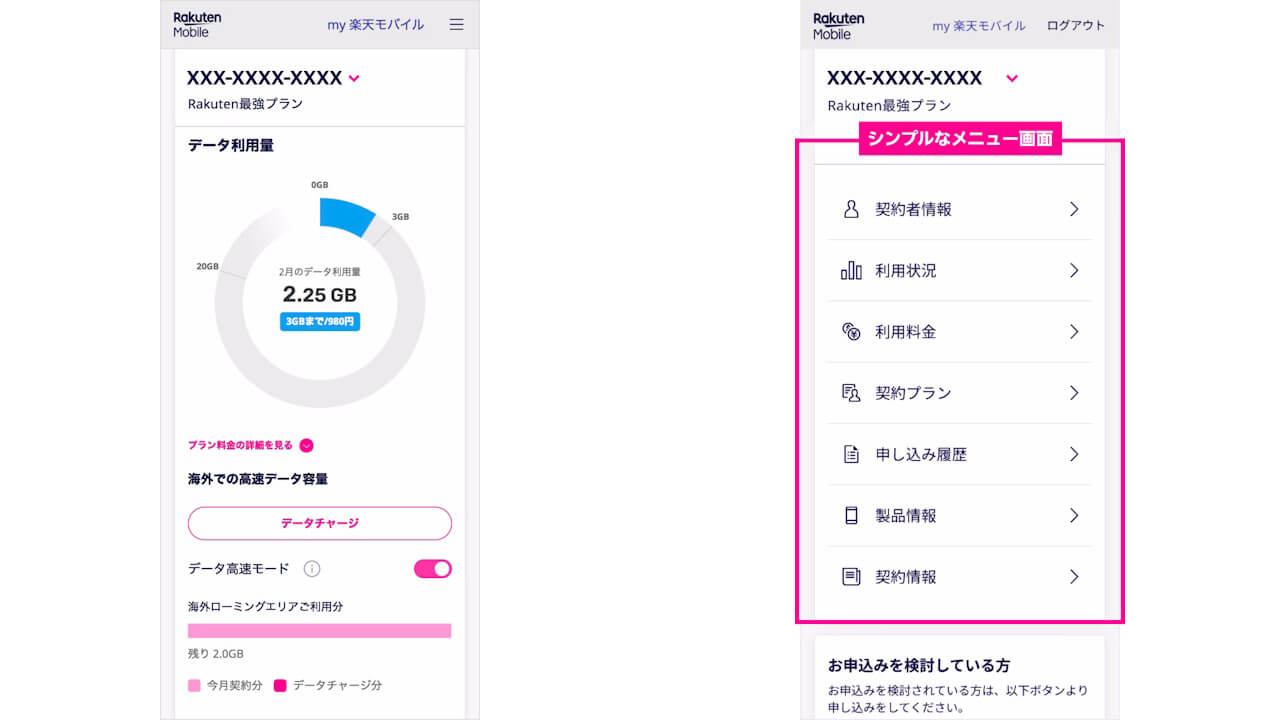Click the 利用料金 coin icon
Image resolution: width=1280 pixels, height=720 pixels.
851,332
